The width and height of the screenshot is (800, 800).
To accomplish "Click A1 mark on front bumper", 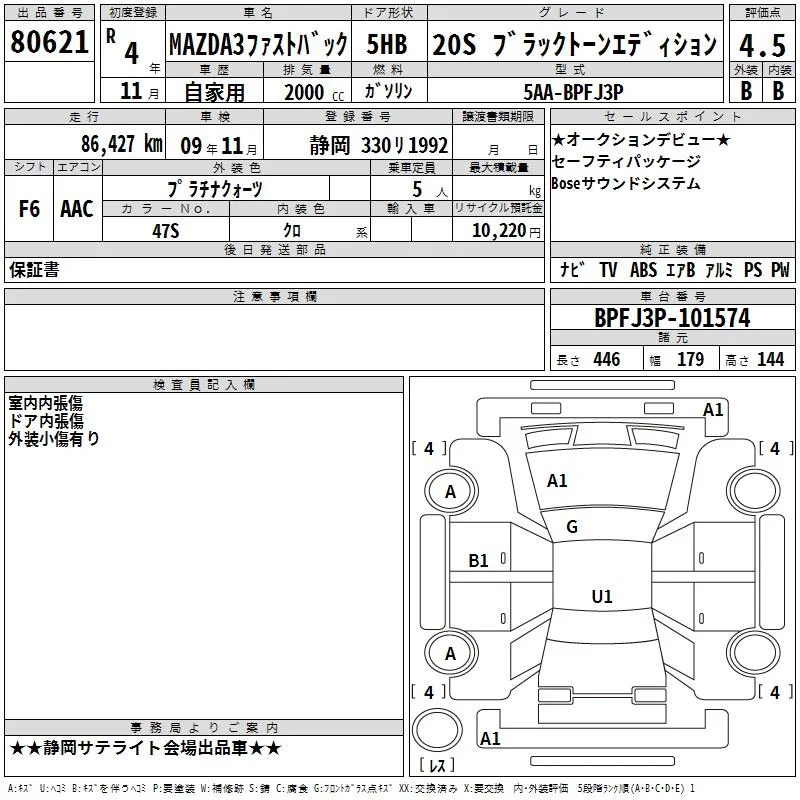I will (713, 410).
